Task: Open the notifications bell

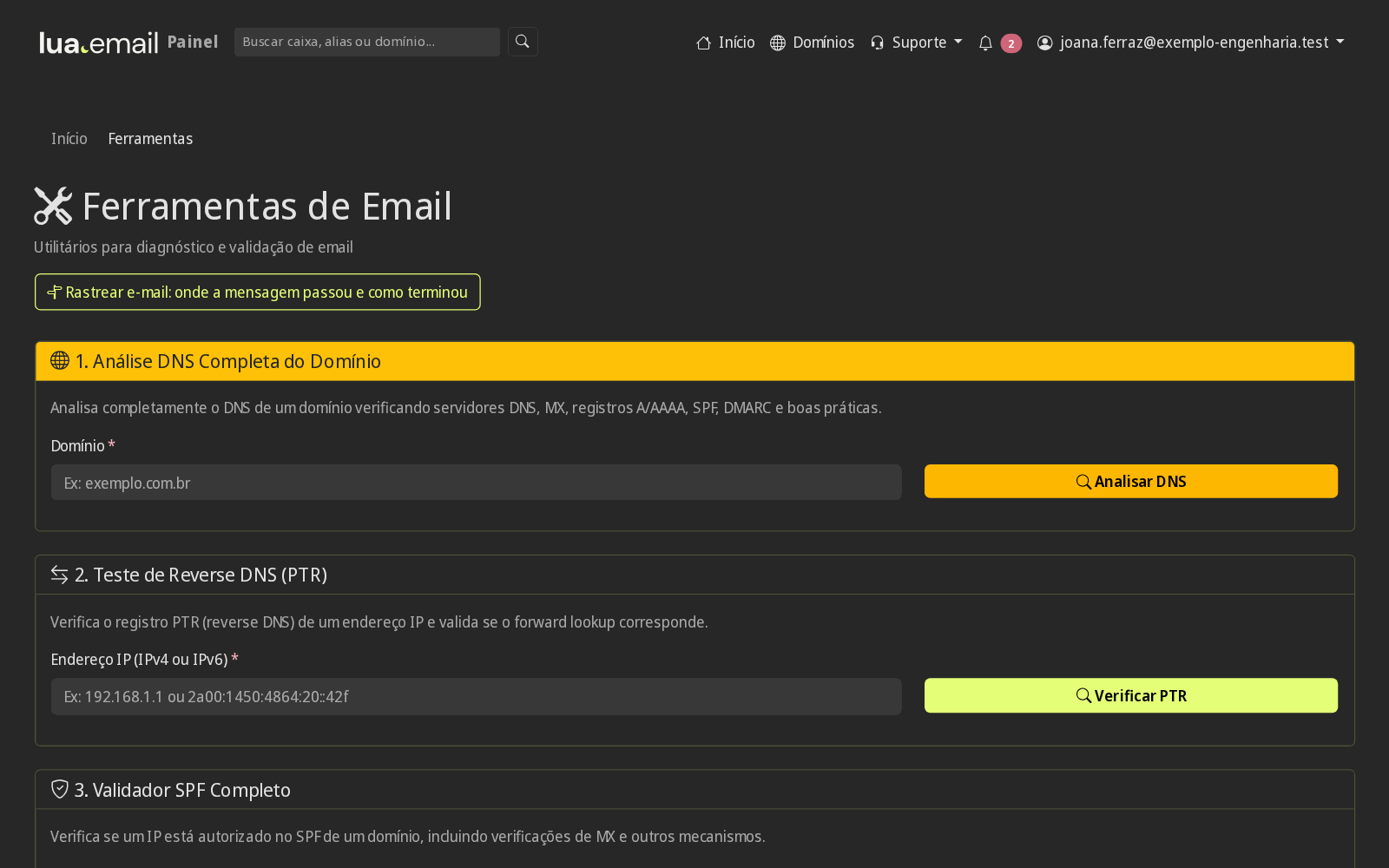Action: pyautogui.click(x=985, y=43)
